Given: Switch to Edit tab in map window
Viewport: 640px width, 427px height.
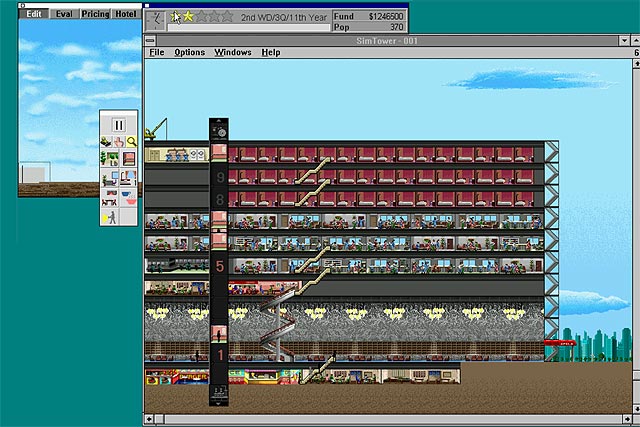Looking at the screenshot, I should [x=34, y=14].
